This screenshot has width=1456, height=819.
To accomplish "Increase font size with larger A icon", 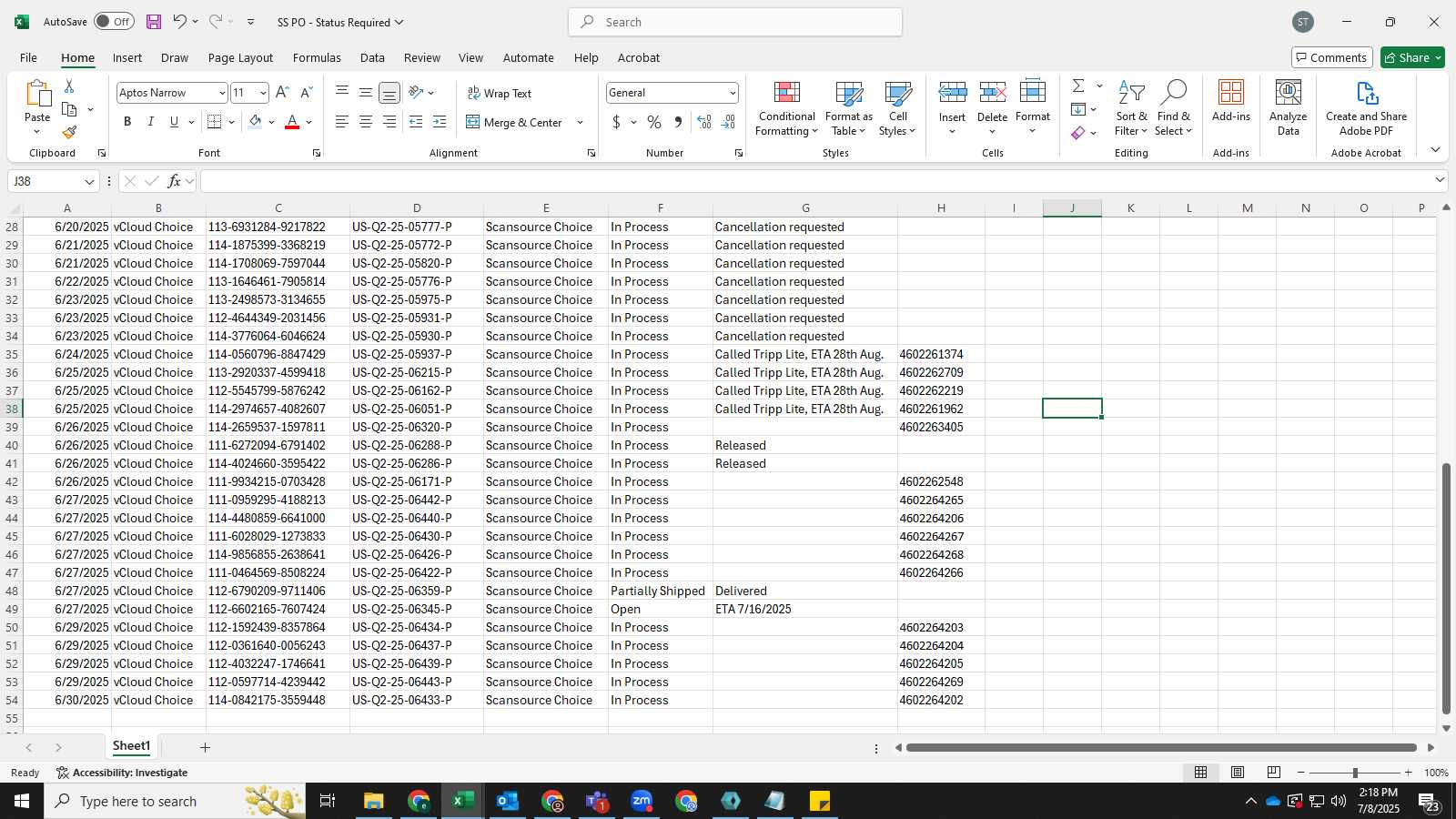I will tap(282, 93).
